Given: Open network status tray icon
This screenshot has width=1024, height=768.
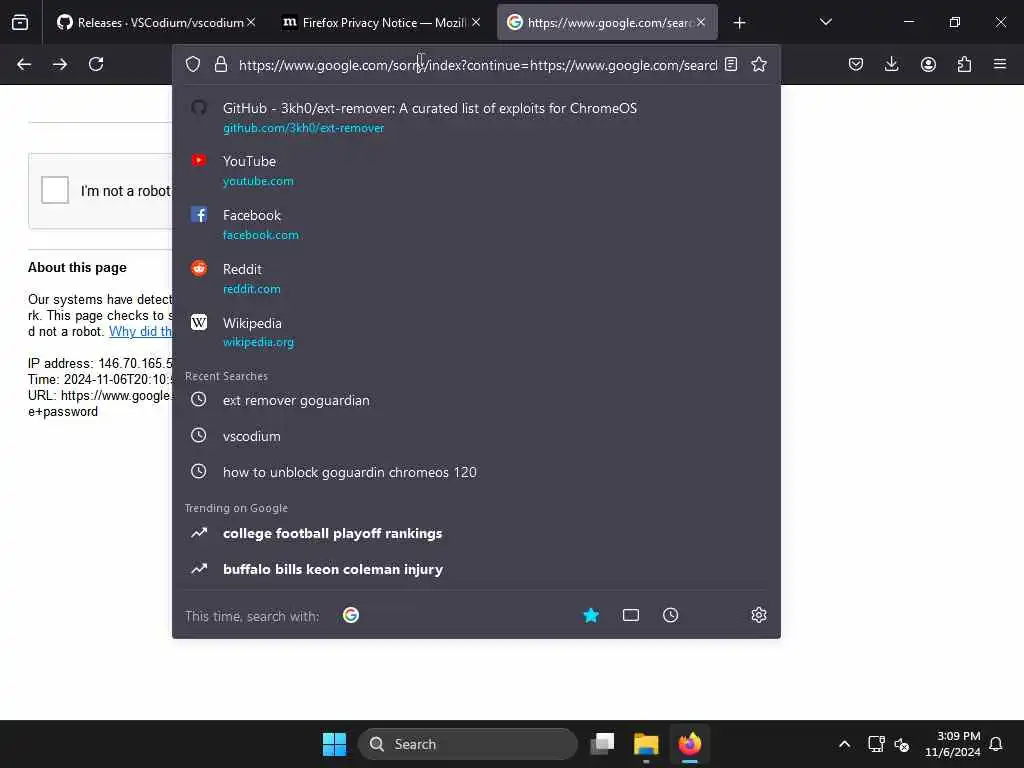Looking at the screenshot, I should (x=876, y=744).
